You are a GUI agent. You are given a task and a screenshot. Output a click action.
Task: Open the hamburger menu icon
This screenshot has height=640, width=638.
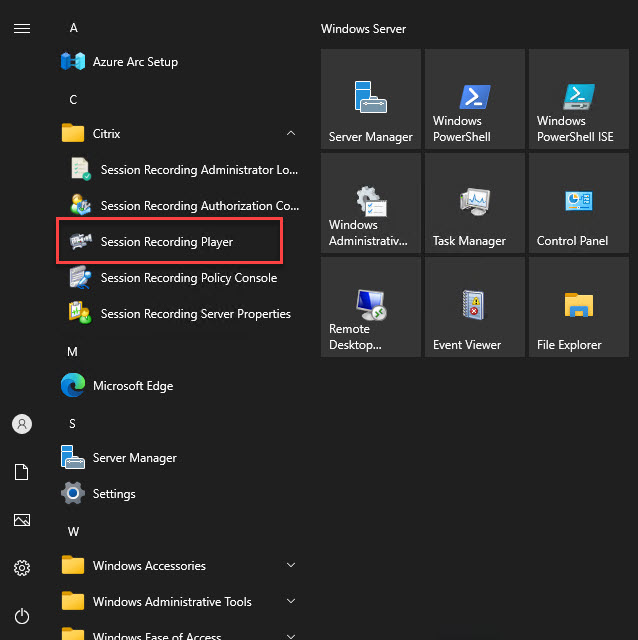(x=22, y=29)
